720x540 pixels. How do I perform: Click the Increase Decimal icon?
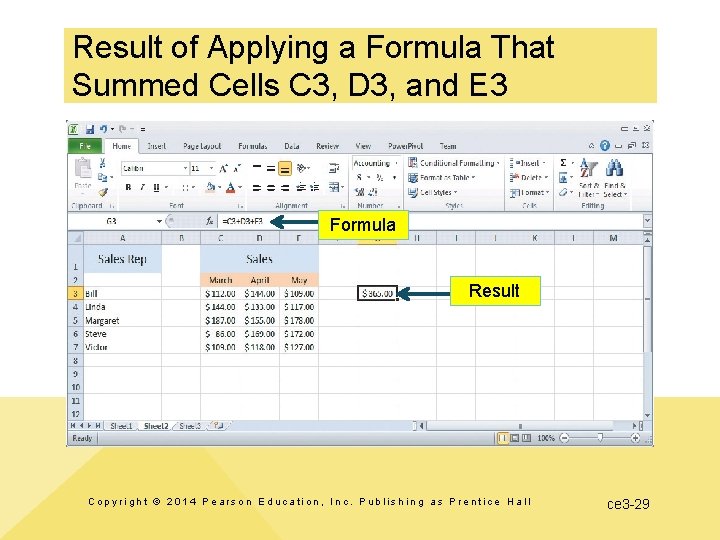point(360,192)
